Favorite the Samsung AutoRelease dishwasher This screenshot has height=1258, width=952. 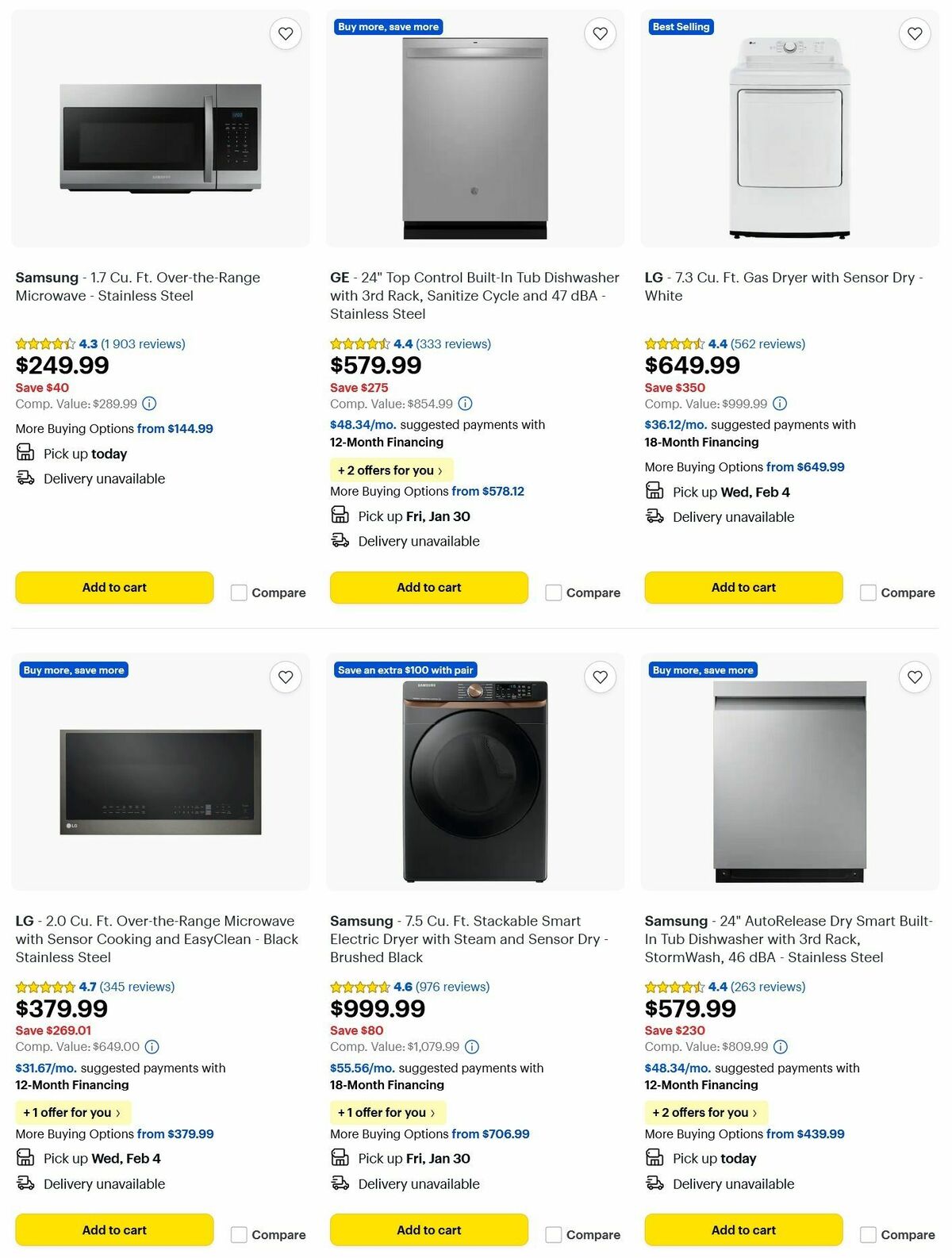(914, 677)
